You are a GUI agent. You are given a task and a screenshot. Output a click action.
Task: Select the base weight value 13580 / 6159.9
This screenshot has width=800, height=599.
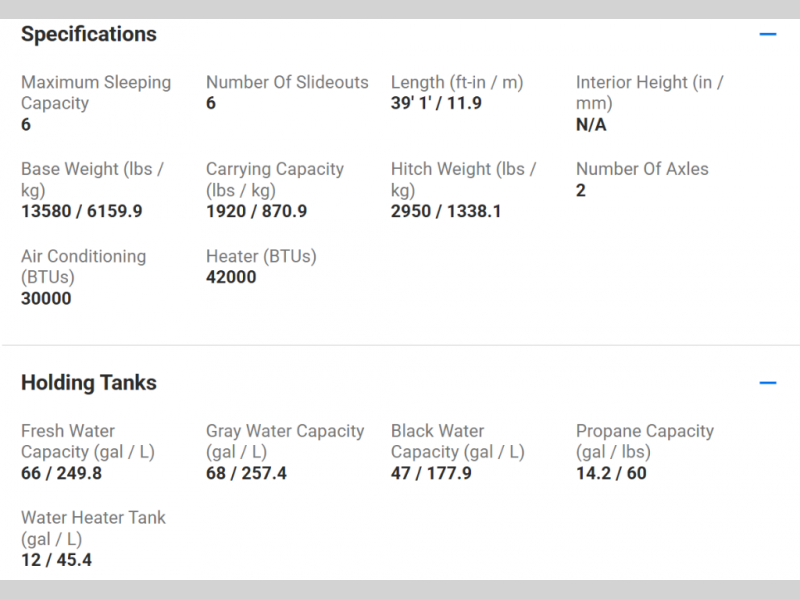82,211
